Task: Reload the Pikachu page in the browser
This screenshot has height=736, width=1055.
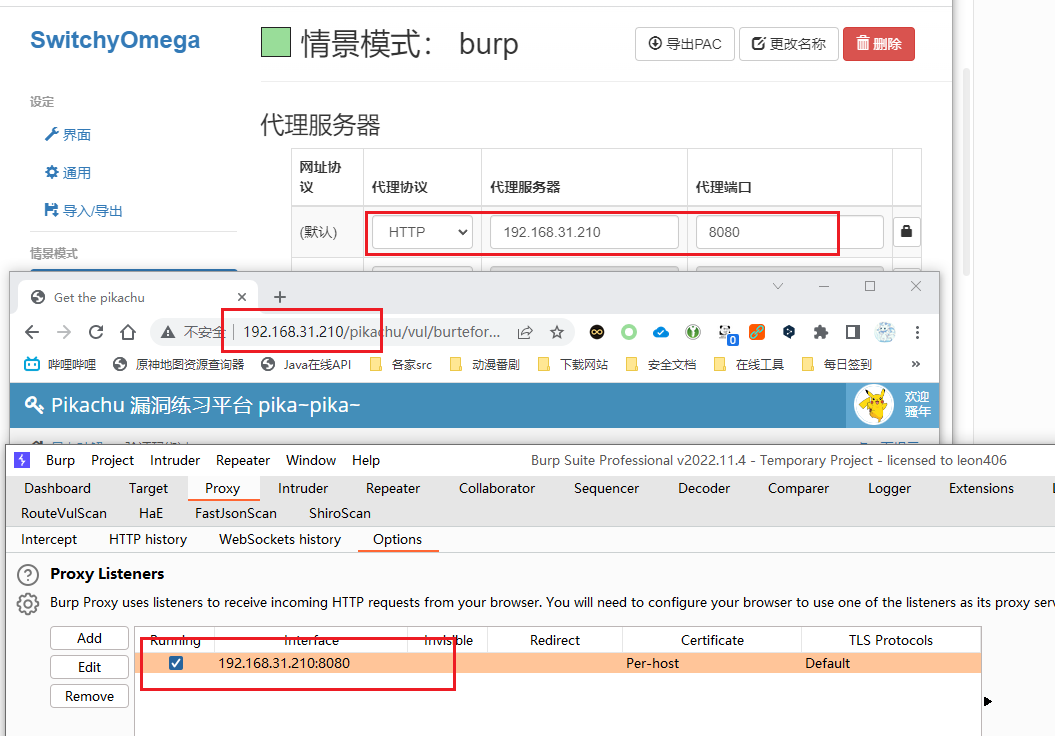Action: point(96,332)
